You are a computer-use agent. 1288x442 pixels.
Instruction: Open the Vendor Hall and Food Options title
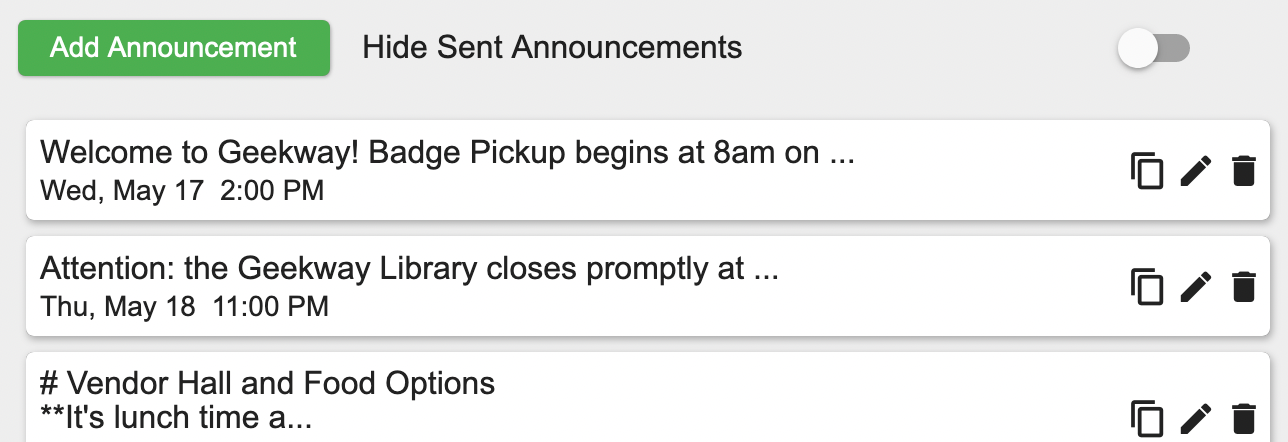coord(268,383)
